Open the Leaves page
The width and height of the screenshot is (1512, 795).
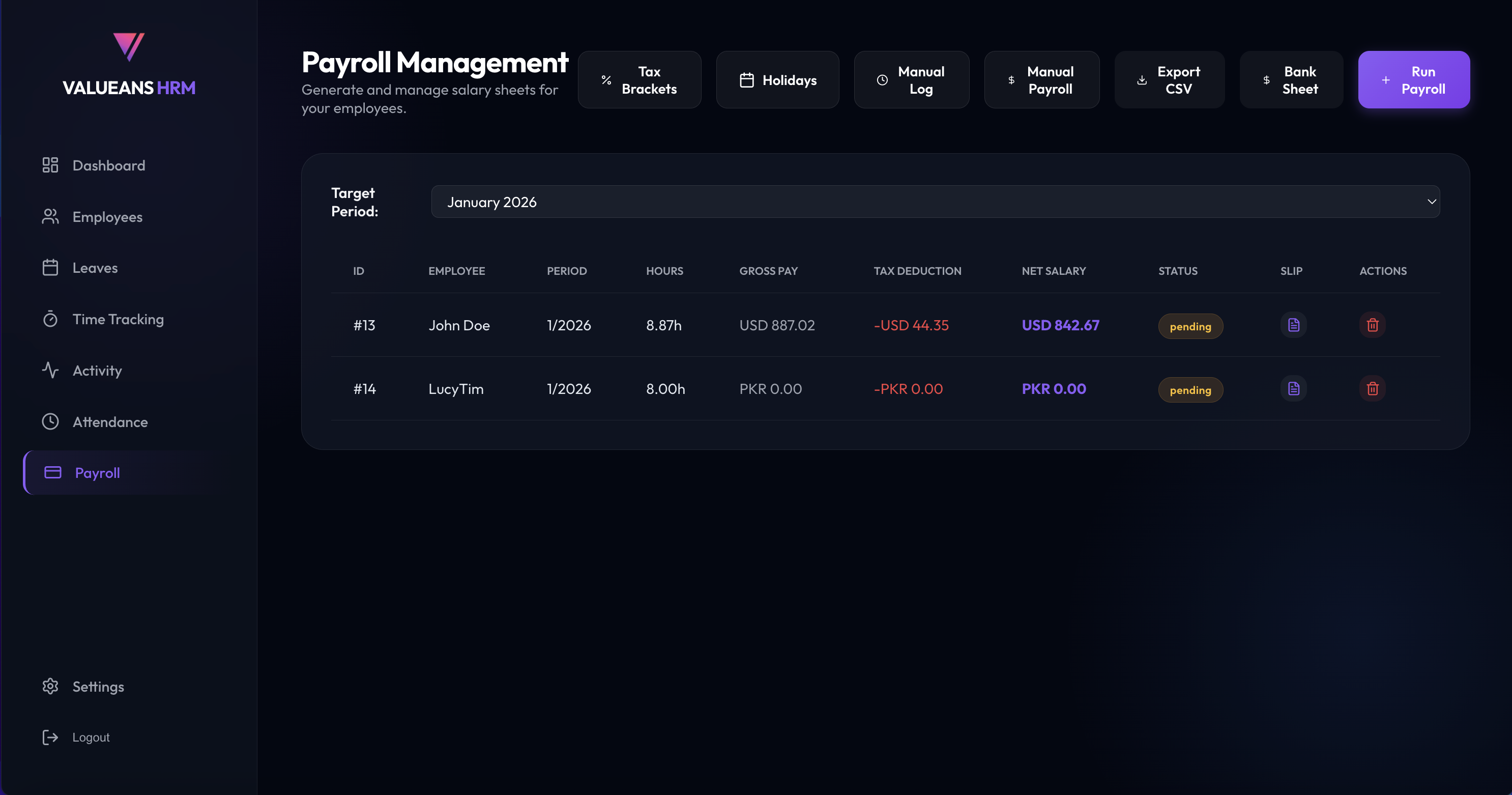click(95, 268)
